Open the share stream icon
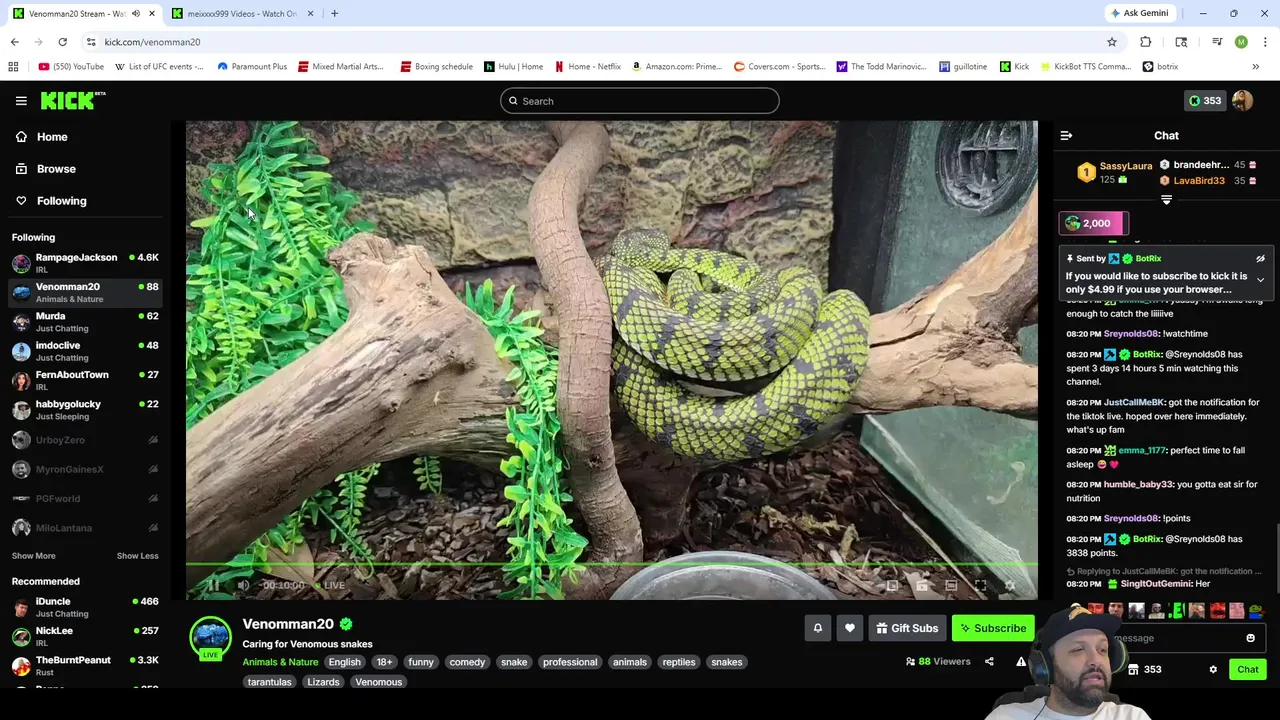 point(989,661)
